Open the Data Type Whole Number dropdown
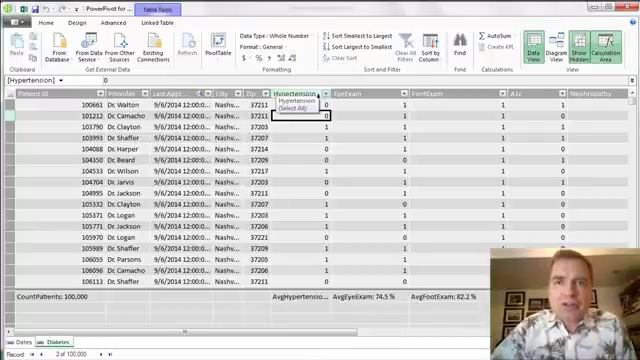640x360 pixels. point(276,36)
